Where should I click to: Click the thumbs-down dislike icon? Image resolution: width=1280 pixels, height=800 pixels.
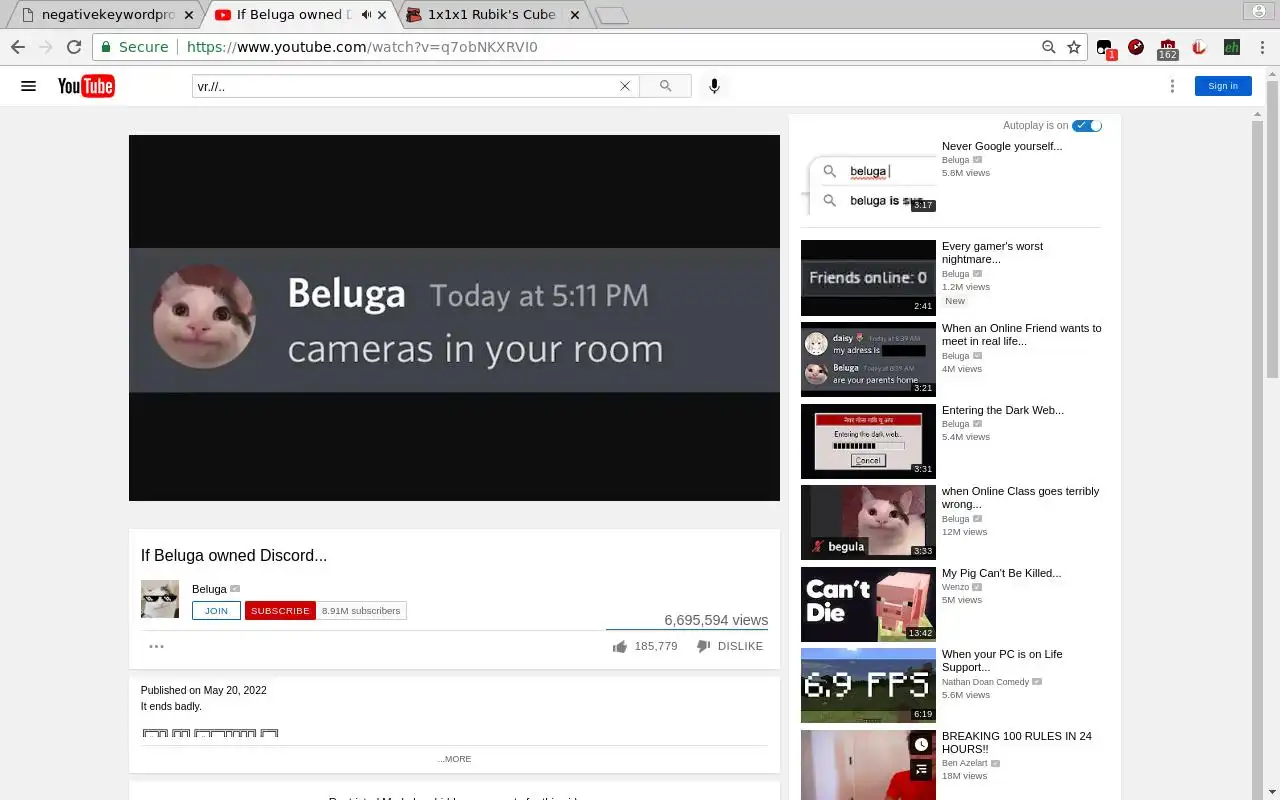[x=703, y=647]
